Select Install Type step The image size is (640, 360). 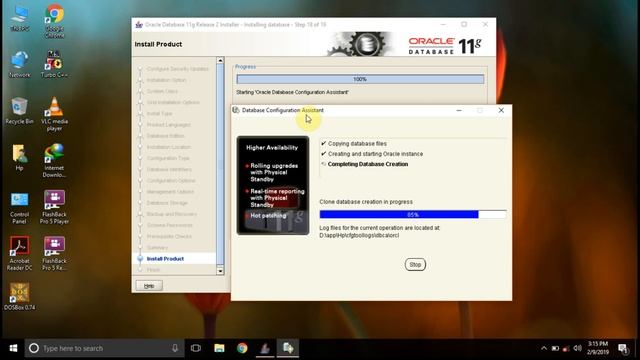pos(159,113)
